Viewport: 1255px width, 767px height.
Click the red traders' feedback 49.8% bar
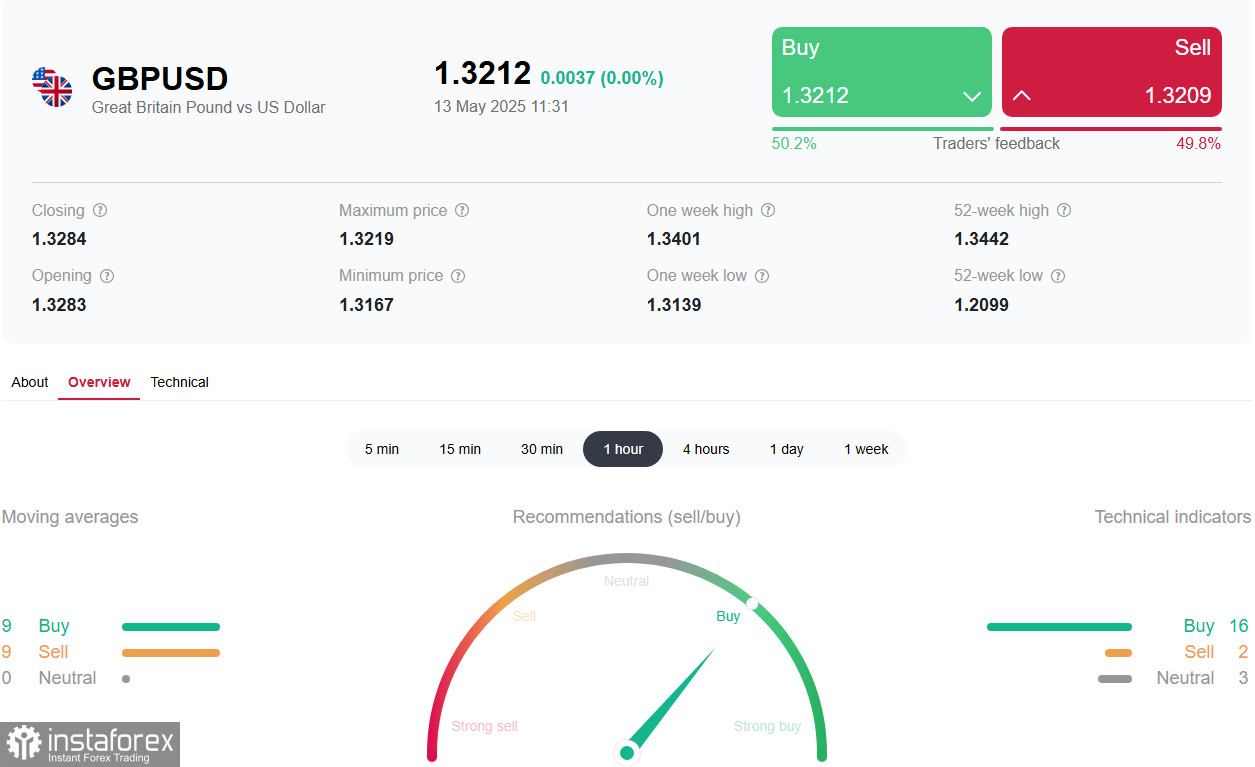1111,129
